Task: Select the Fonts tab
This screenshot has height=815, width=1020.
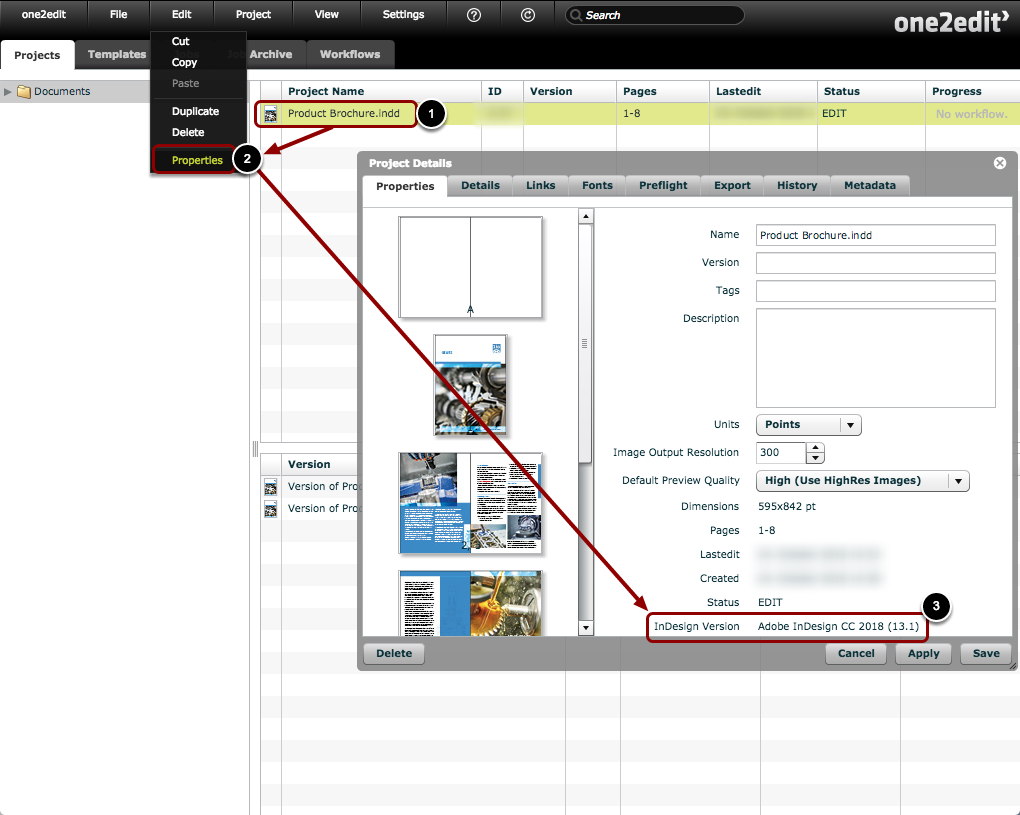Action: [x=597, y=185]
